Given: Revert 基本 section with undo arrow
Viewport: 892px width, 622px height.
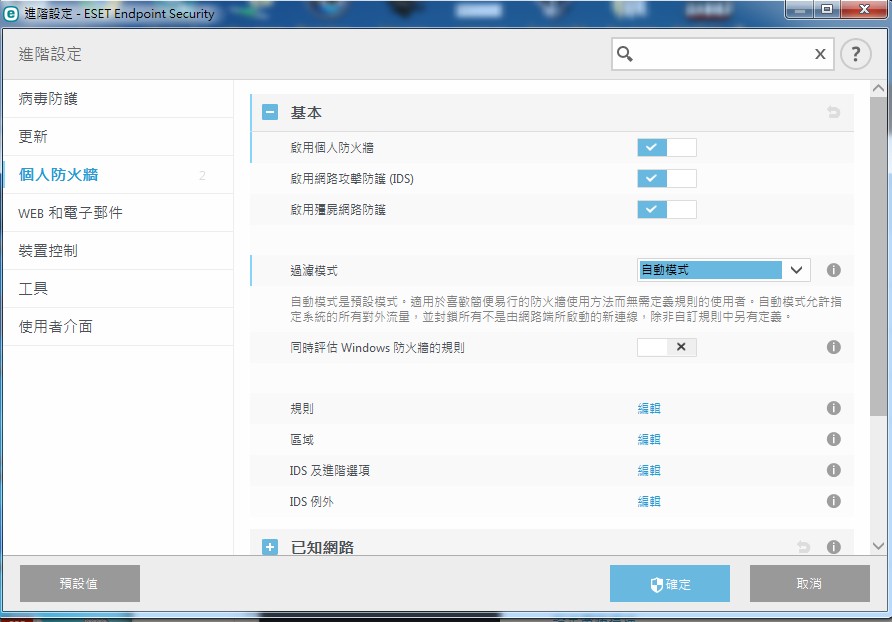Looking at the screenshot, I should [x=833, y=112].
